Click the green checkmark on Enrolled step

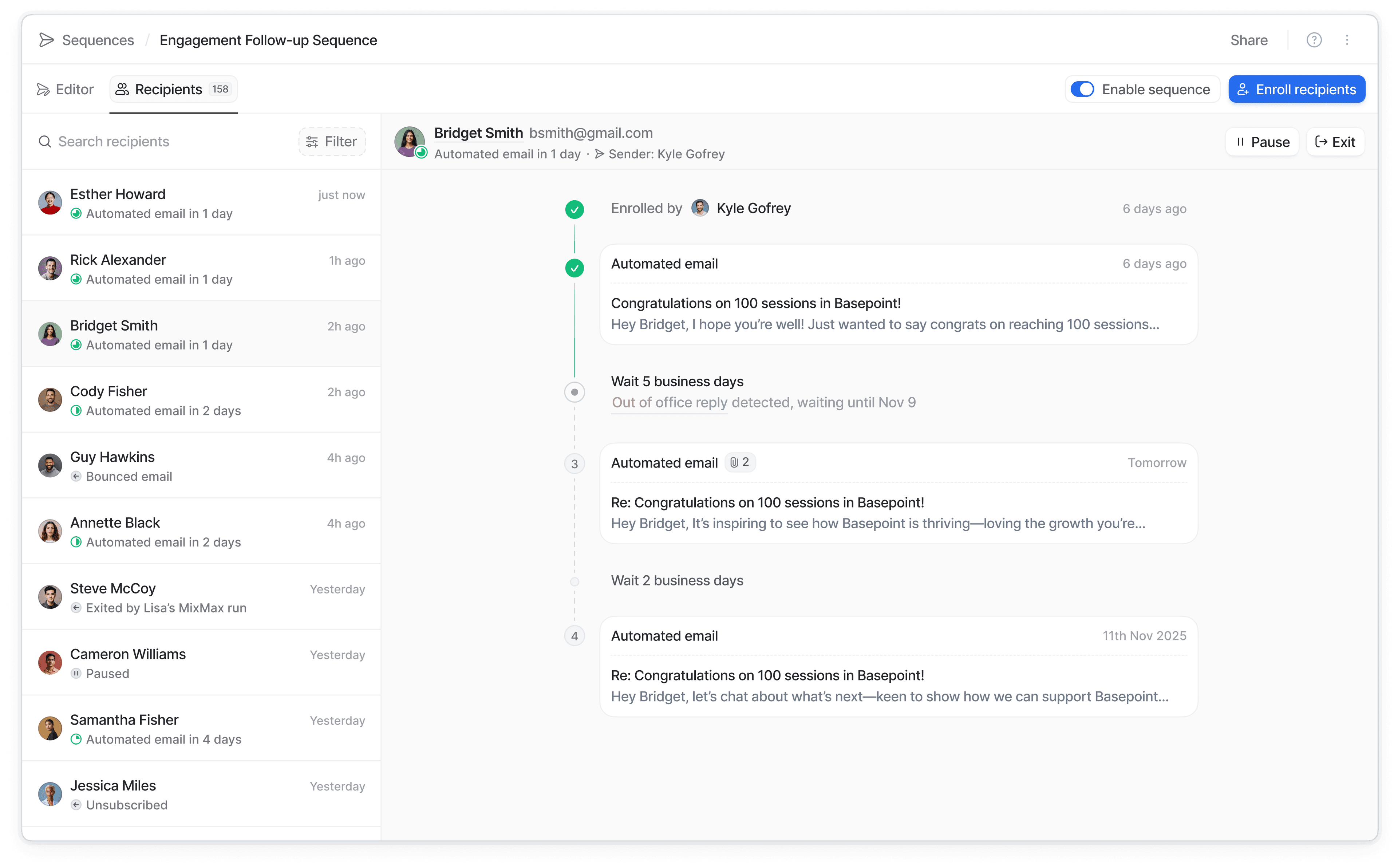[574, 209]
